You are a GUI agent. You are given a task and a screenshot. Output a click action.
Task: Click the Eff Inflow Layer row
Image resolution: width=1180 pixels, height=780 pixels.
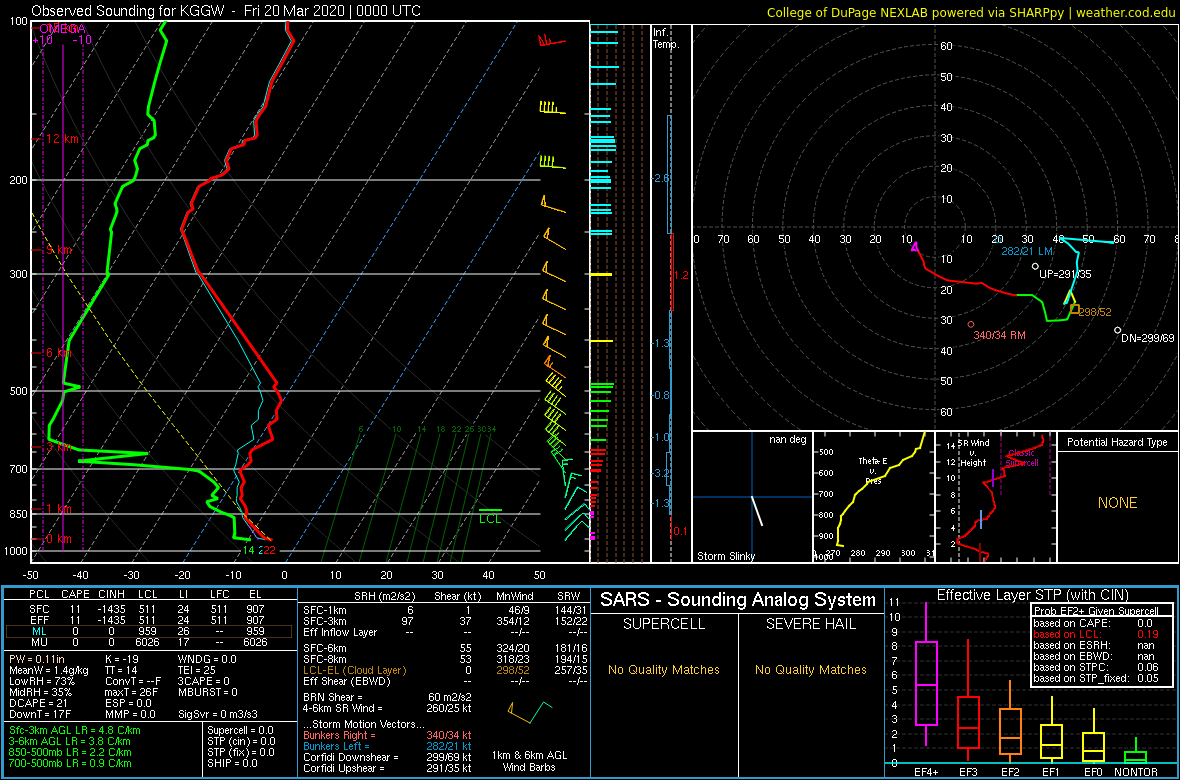pyautogui.click(x=445, y=632)
